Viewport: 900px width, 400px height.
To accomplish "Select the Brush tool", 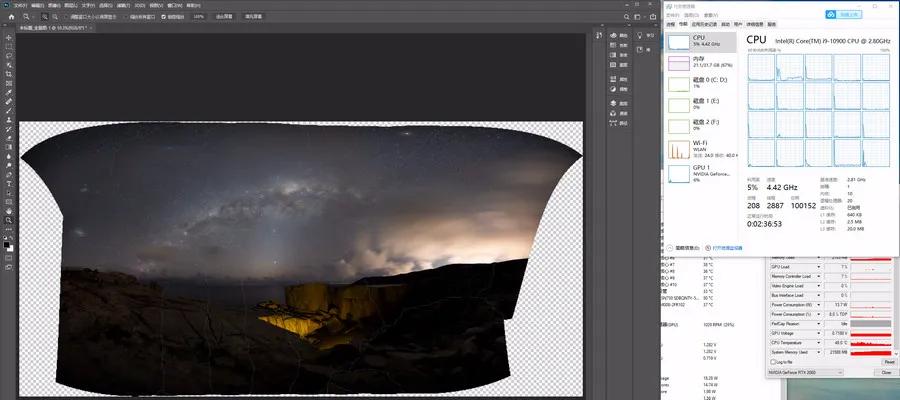I will coord(9,110).
